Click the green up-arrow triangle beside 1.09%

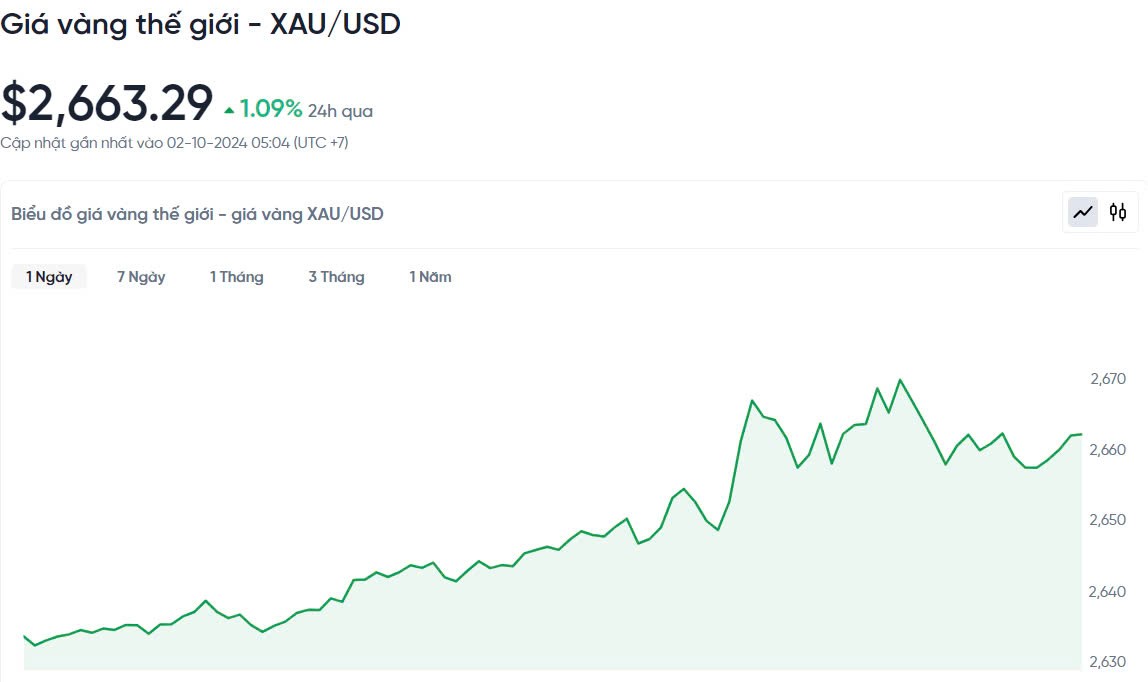coord(230,109)
